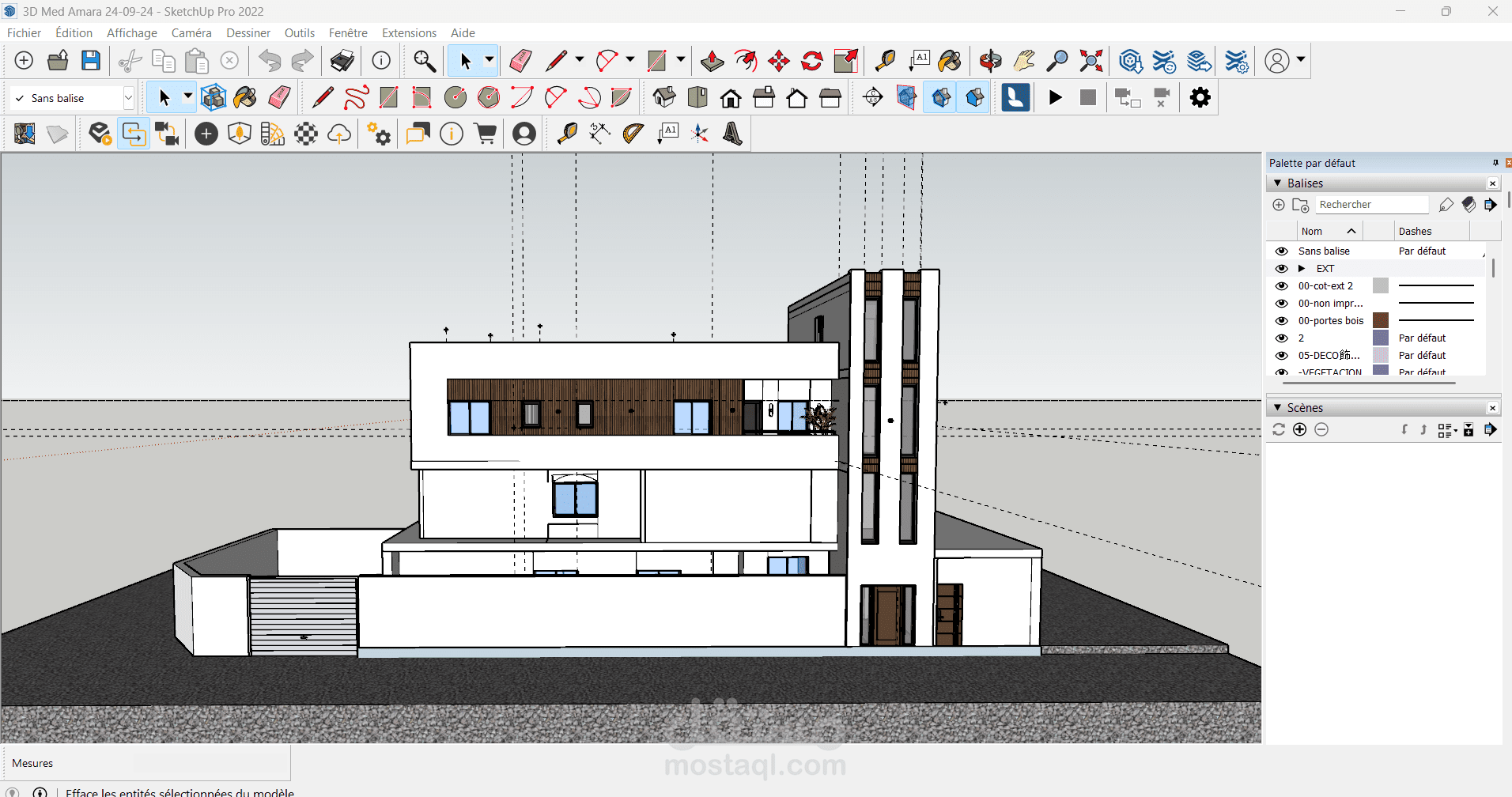
Task: Expand the EXT tag folder
Action: 1302,269
